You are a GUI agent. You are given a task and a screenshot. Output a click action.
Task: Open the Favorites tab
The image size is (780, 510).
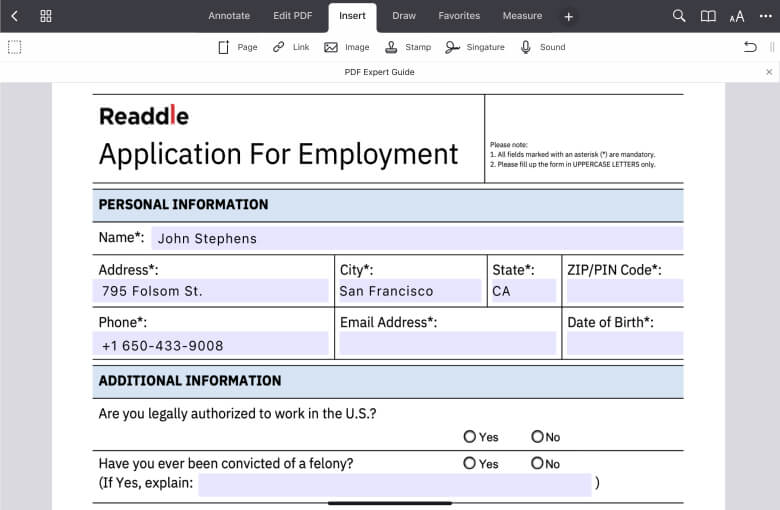(459, 16)
